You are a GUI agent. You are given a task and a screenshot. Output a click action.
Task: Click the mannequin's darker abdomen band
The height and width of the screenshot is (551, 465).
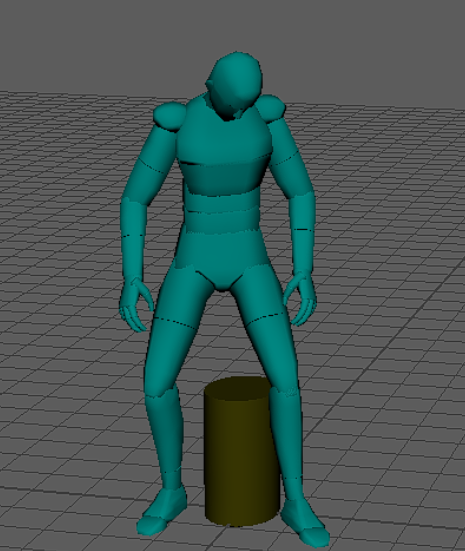click(223, 176)
